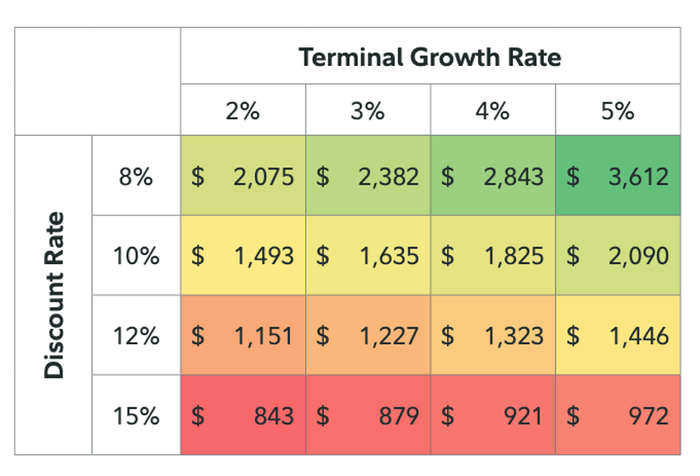Click the red $843 cell
The image size is (700, 476).
243,414
